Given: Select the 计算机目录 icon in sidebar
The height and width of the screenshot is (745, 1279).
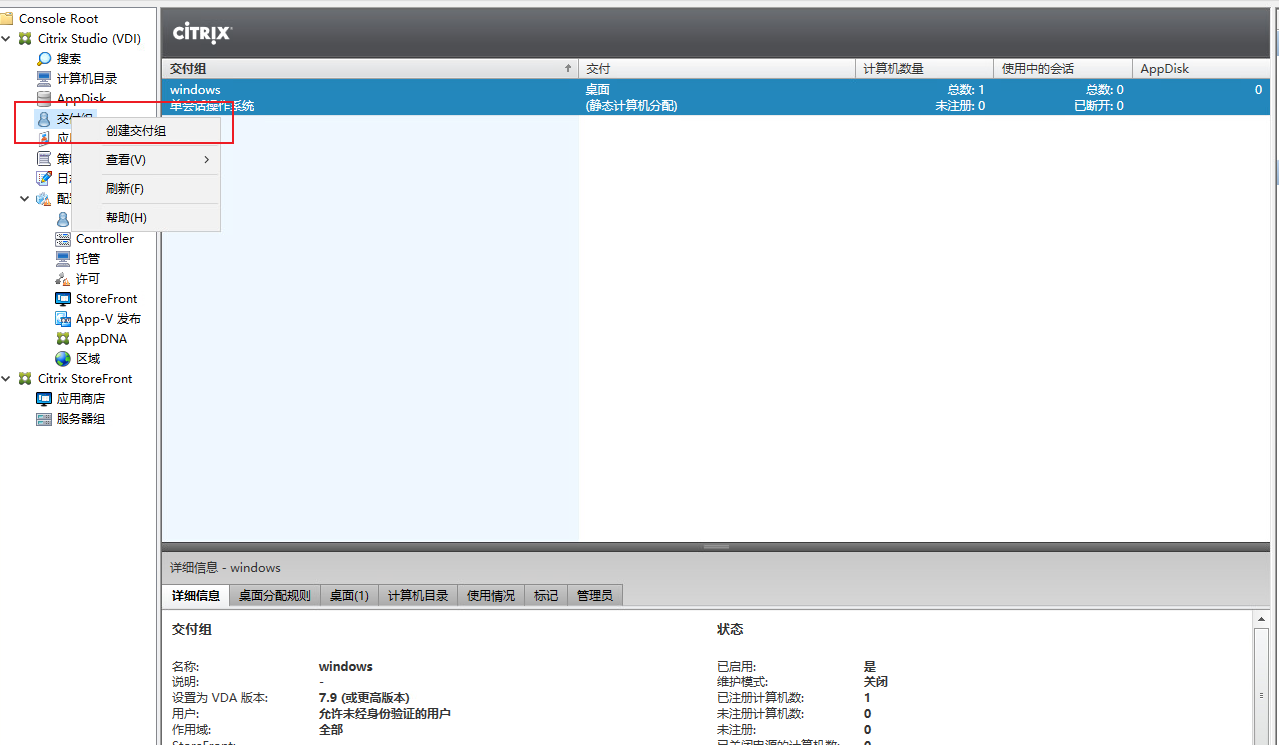Looking at the screenshot, I should pos(44,79).
